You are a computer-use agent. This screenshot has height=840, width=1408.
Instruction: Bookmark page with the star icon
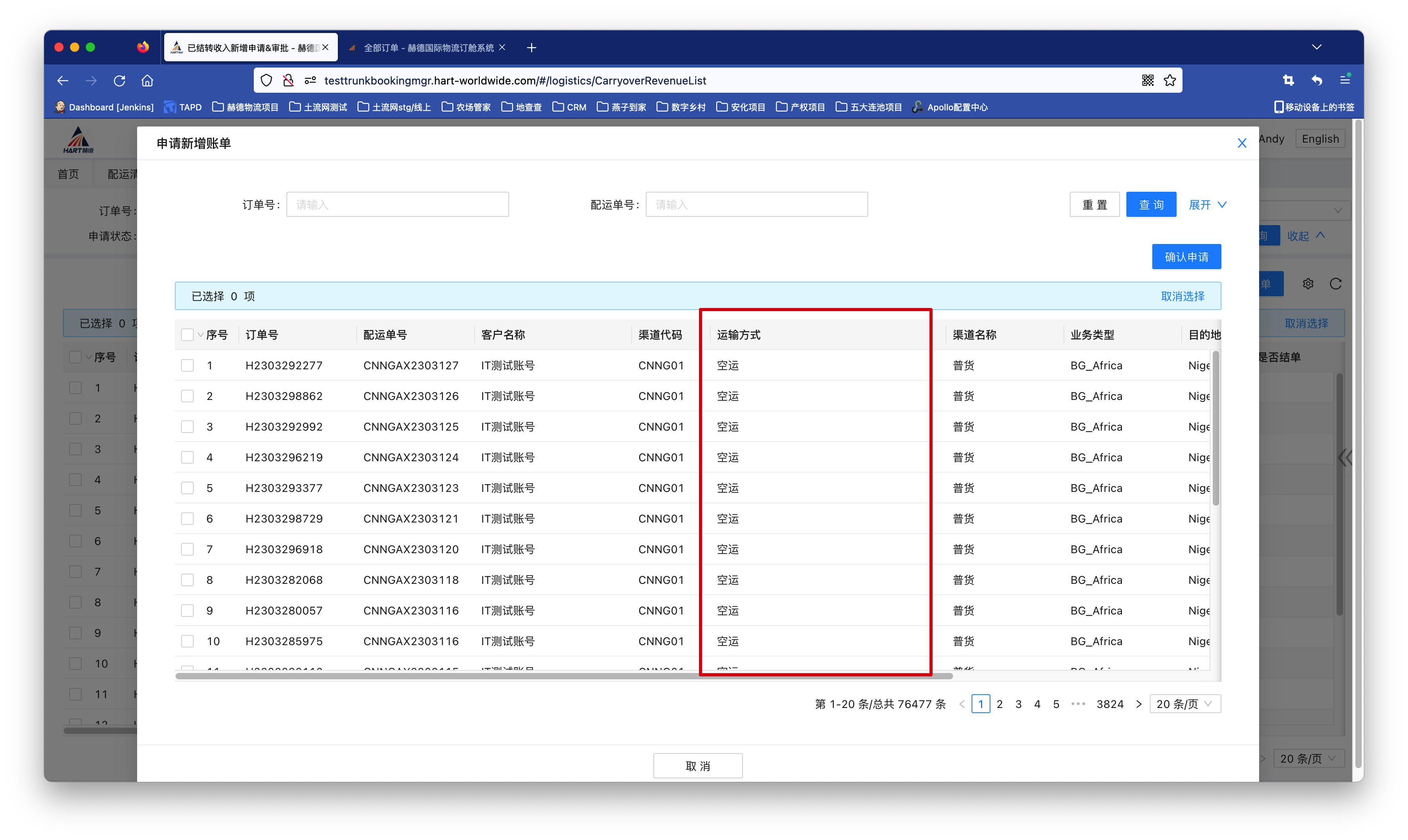(x=1170, y=81)
